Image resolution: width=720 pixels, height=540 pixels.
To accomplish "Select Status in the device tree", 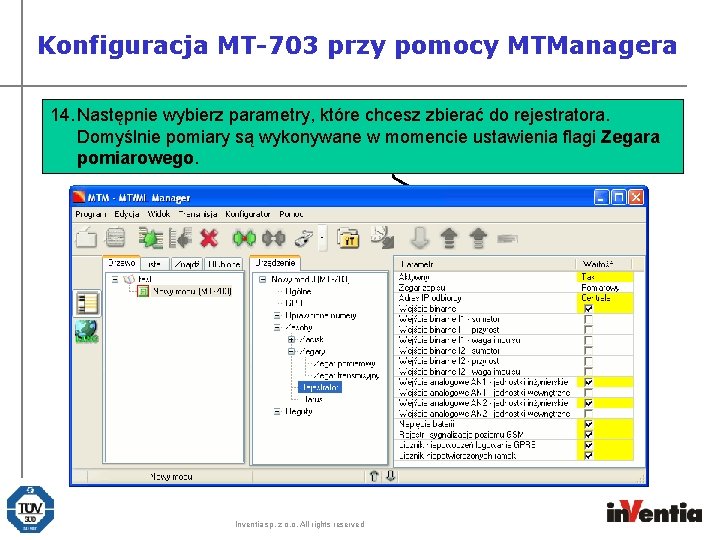I will pos(313,399).
